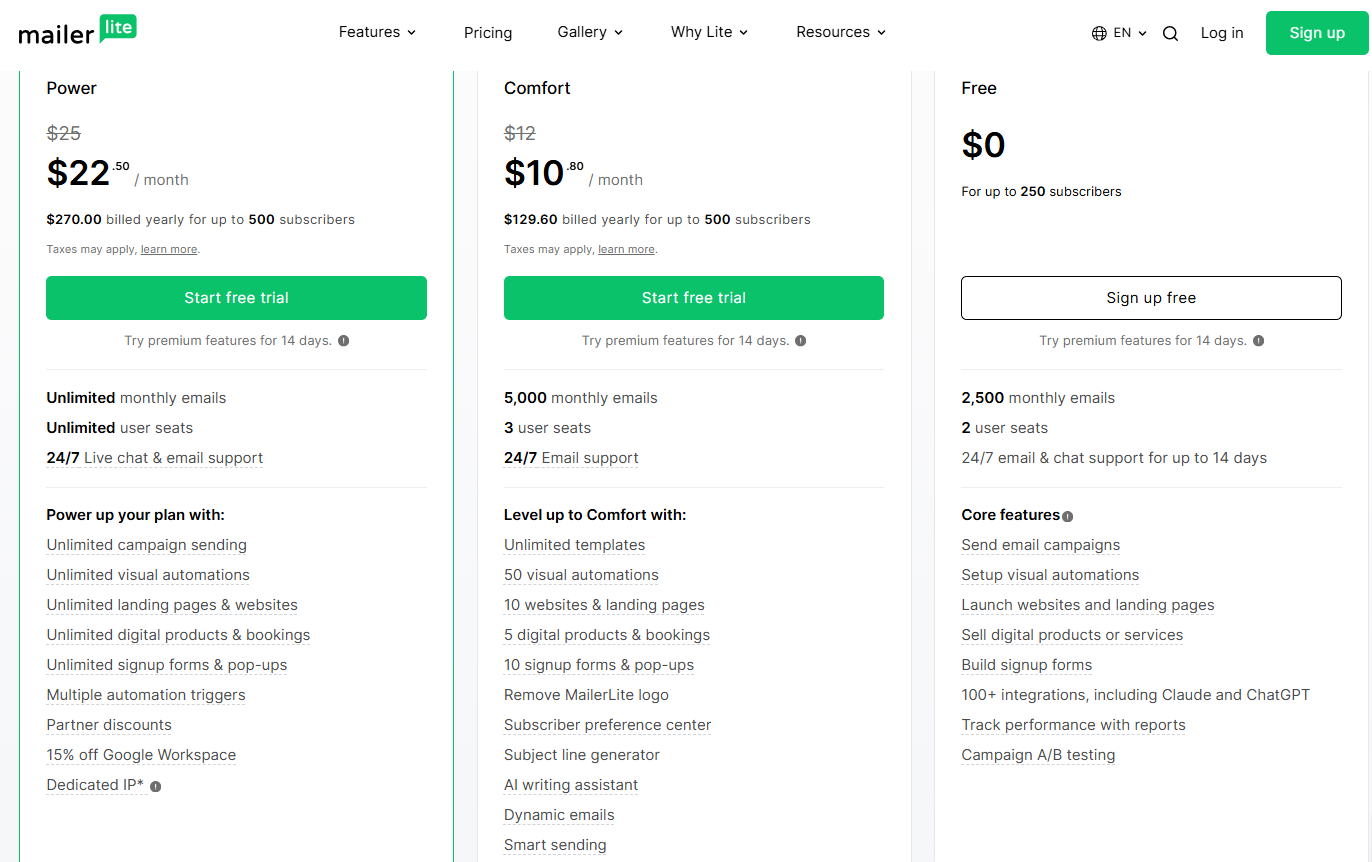
Task: Click 15% off Google Workspace
Action: pyautogui.click(x=141, y=755)
